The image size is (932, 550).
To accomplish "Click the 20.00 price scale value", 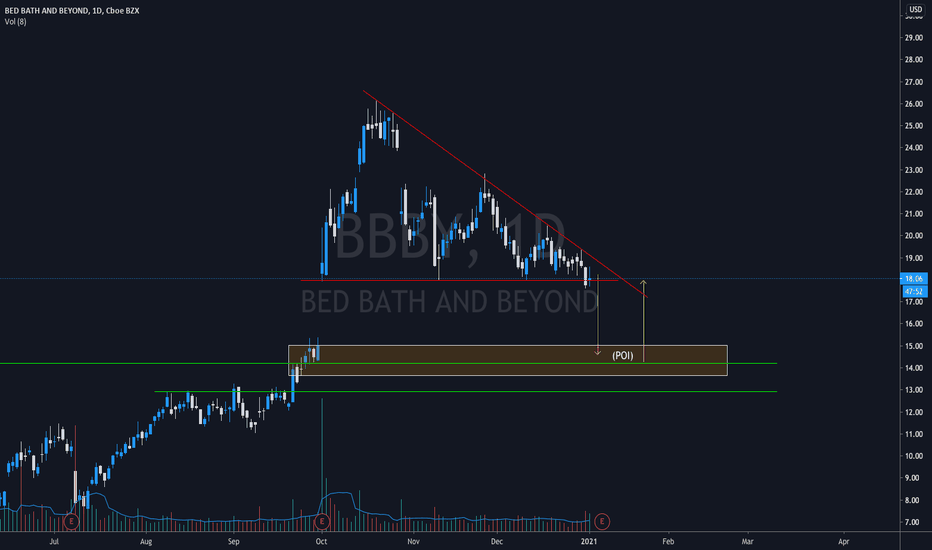I will point(914,236).
